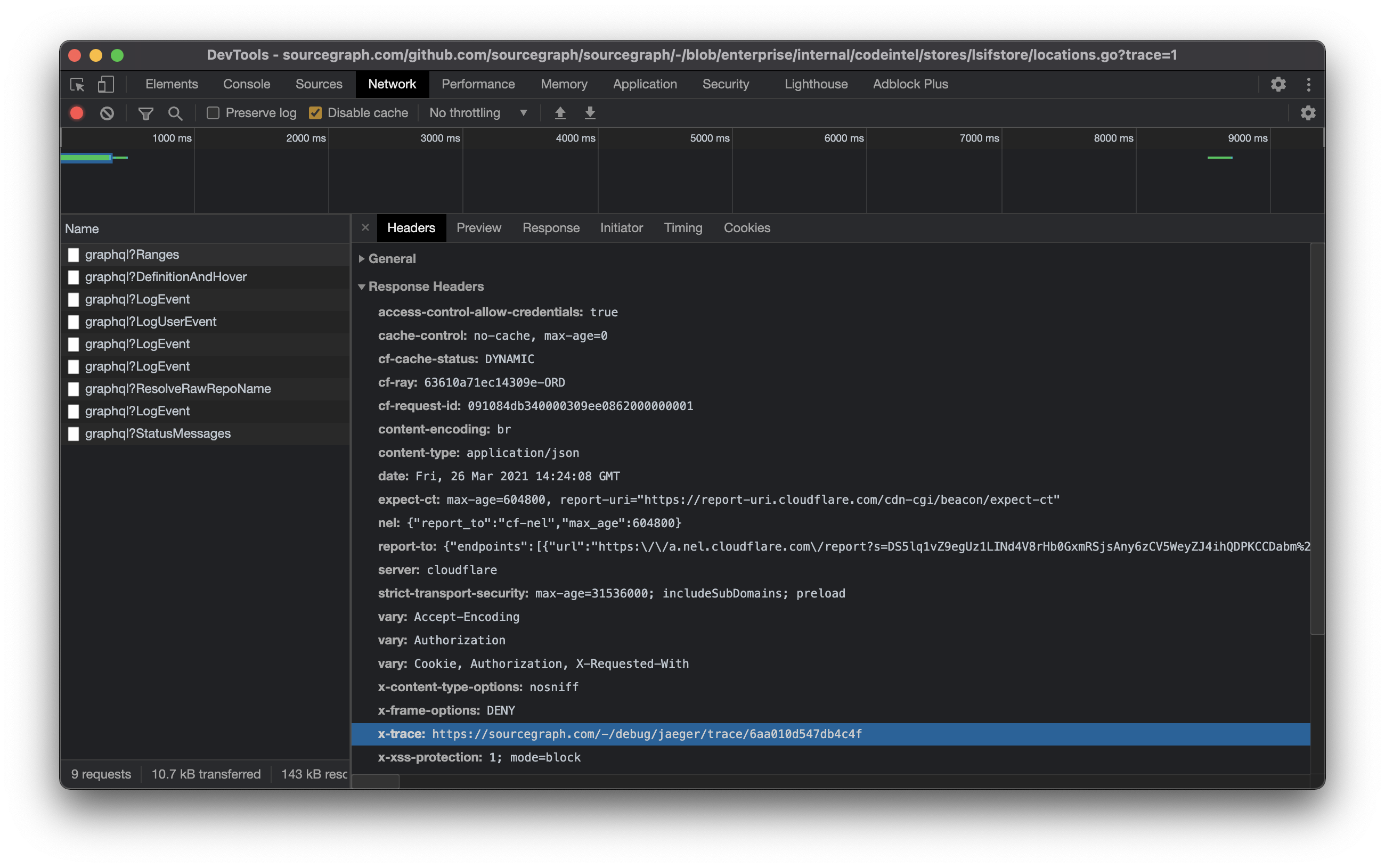Switch to the Preview detail tab
1385x868 pixels.
[x=479, y=228]
